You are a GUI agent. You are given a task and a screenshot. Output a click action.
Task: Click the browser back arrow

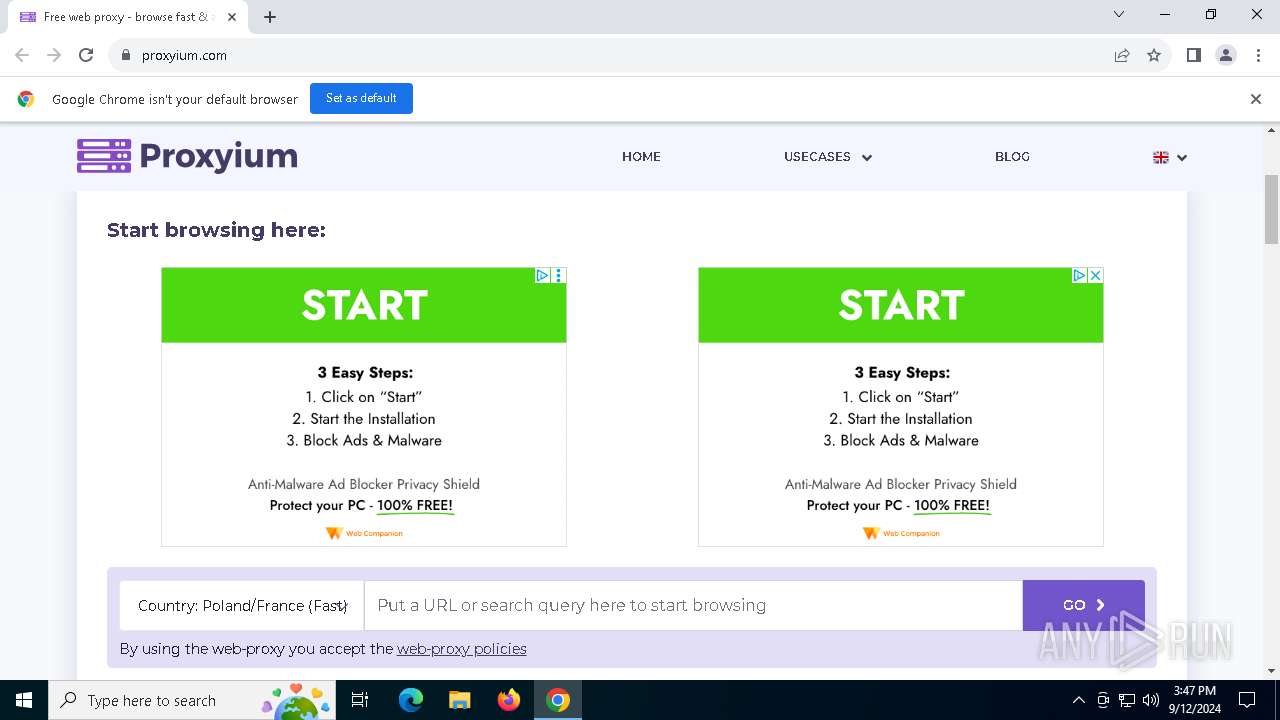pos(22,55)
